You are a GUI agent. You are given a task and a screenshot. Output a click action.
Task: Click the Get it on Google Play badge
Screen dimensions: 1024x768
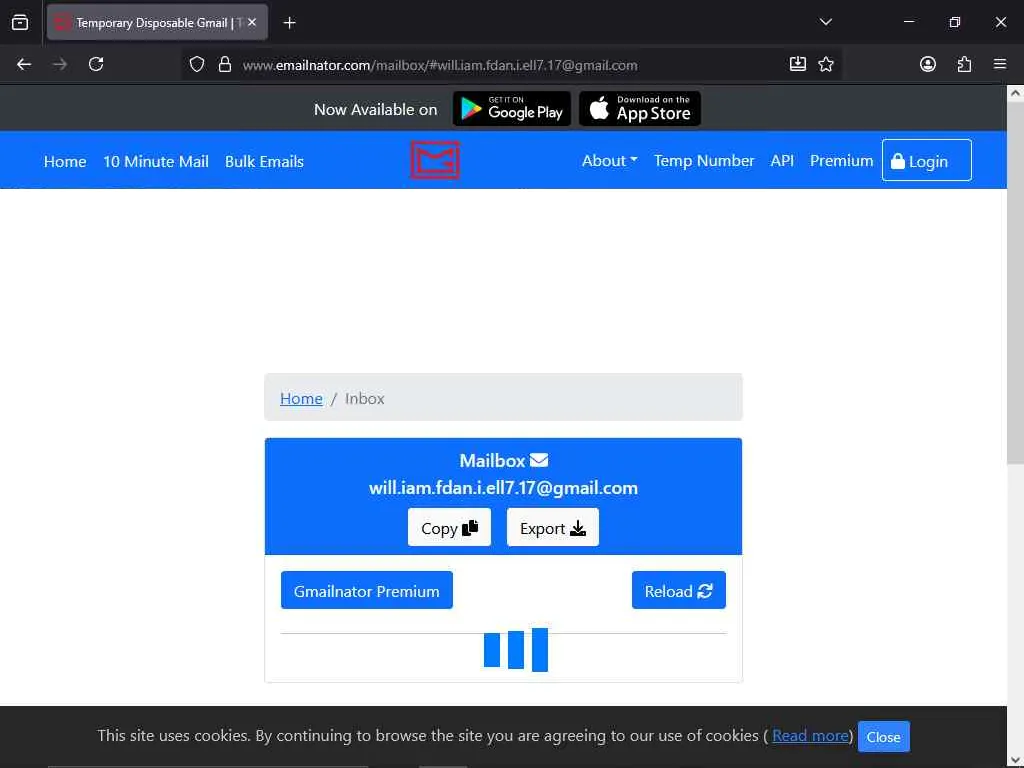(x=512, y=108)
